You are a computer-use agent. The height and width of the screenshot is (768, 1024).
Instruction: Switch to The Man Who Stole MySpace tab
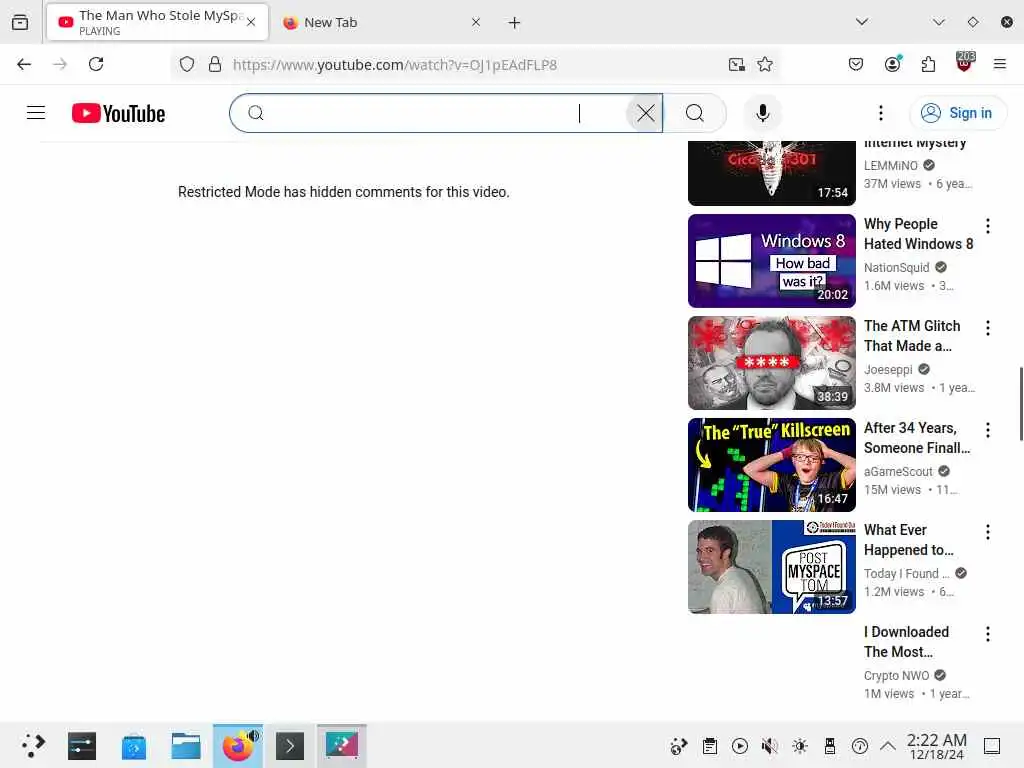click(x=157, y=22)
